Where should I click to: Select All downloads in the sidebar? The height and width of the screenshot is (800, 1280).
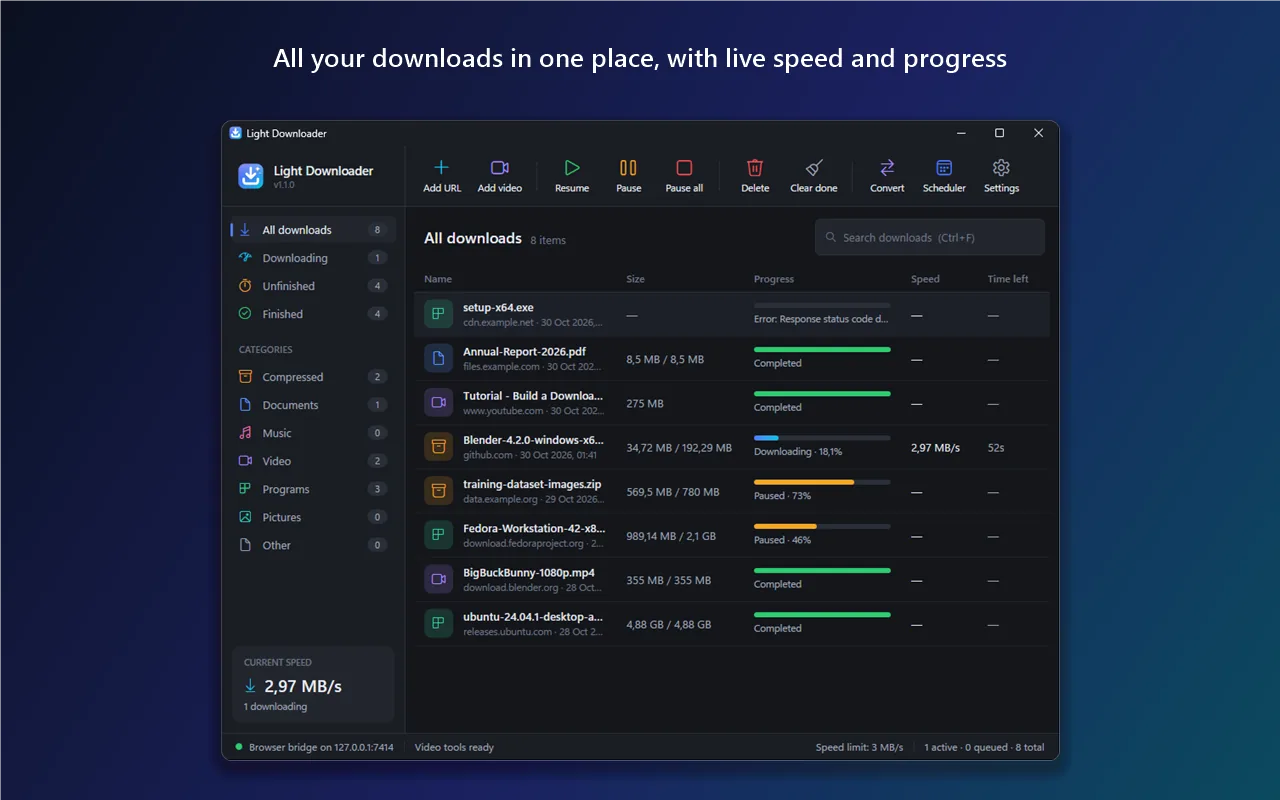[x=313, y=230]
